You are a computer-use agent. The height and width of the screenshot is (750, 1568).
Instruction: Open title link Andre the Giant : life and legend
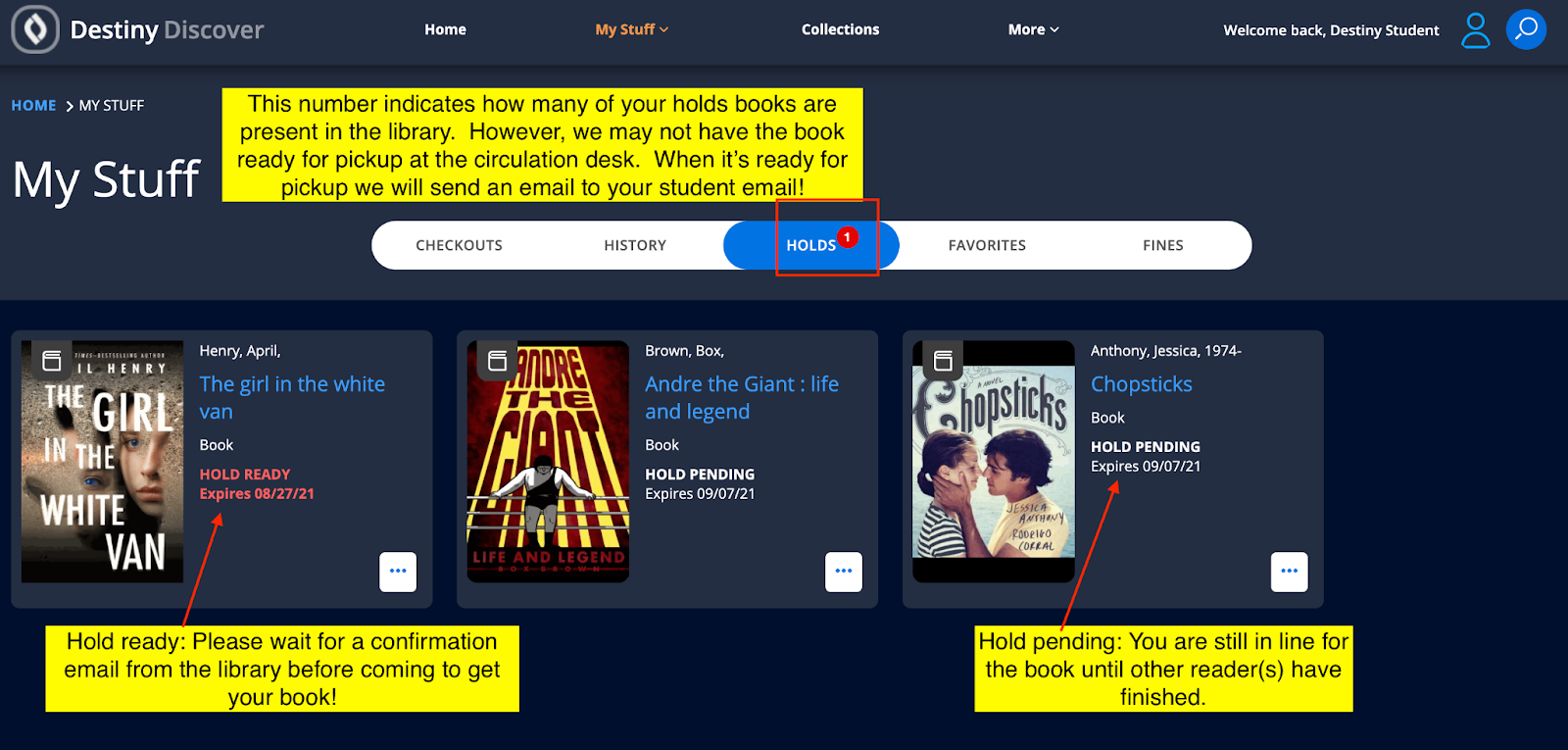pos(742,397)
